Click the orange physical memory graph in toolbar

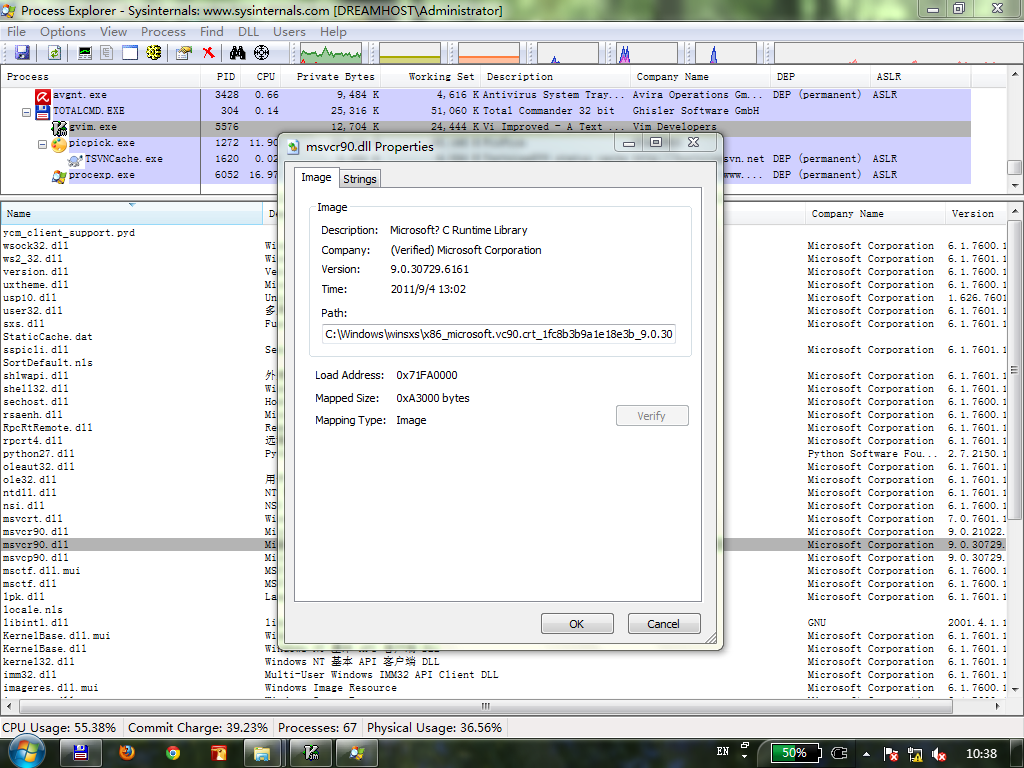488,53
